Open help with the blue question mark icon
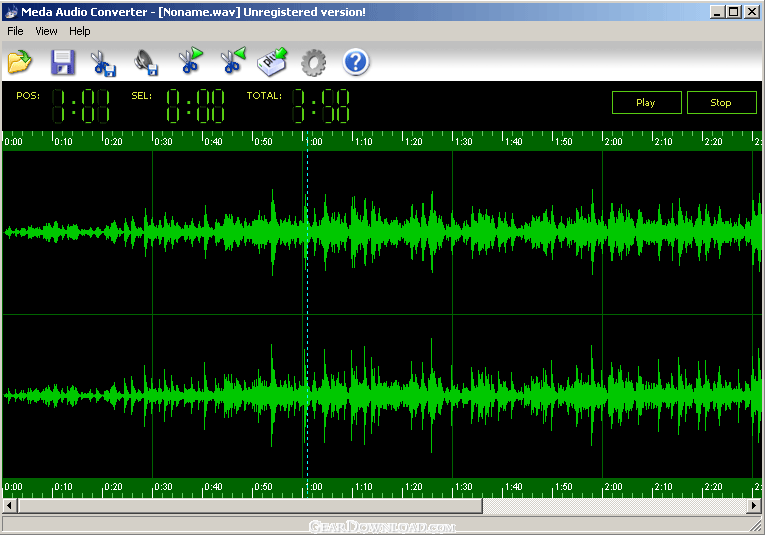765x535 pixels. click(x=356, y=62)
